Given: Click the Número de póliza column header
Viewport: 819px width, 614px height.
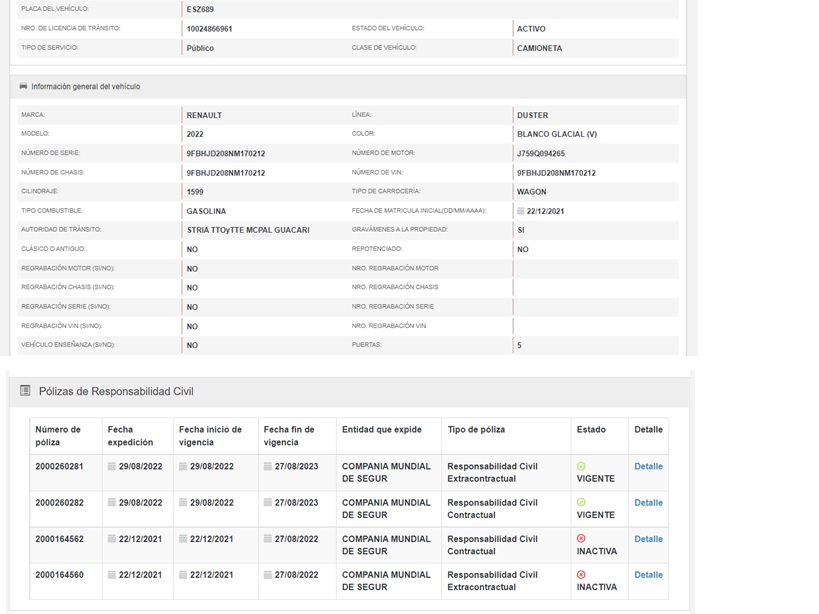Looking at the screenshot, I should [x=58, y=436].
